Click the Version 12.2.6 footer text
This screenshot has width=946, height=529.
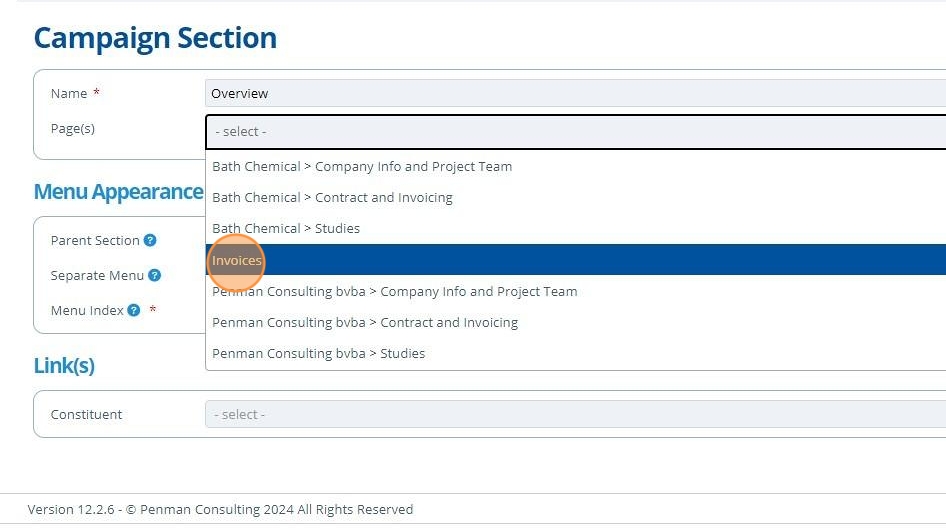(x=220, y=510)
